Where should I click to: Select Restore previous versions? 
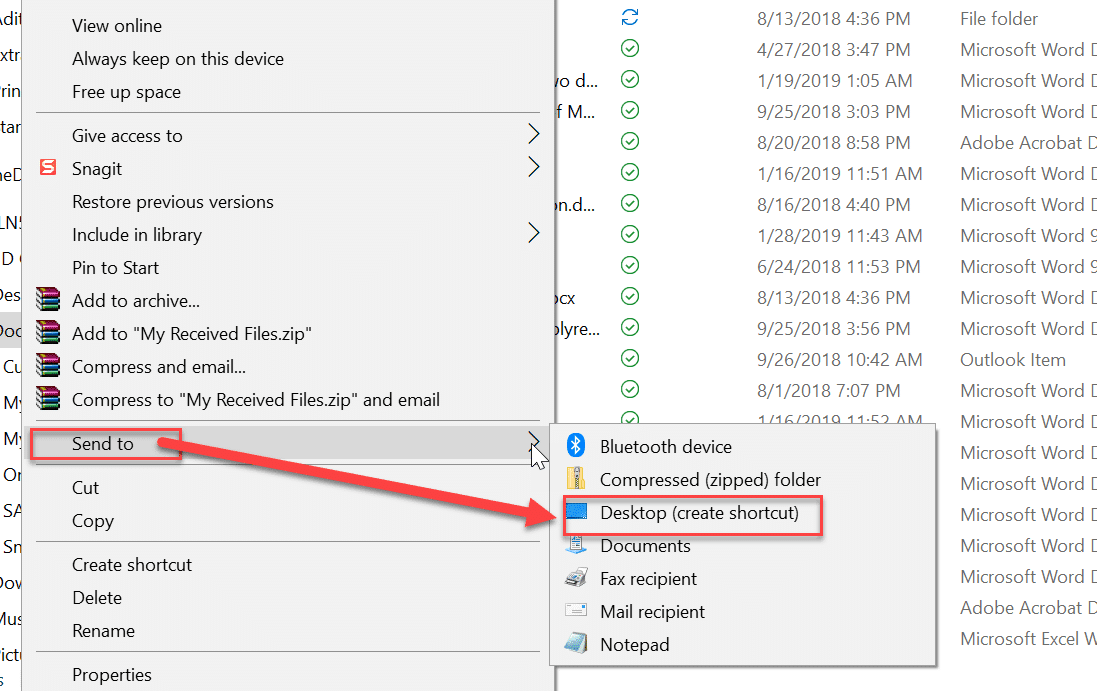[x=173, y=201]
